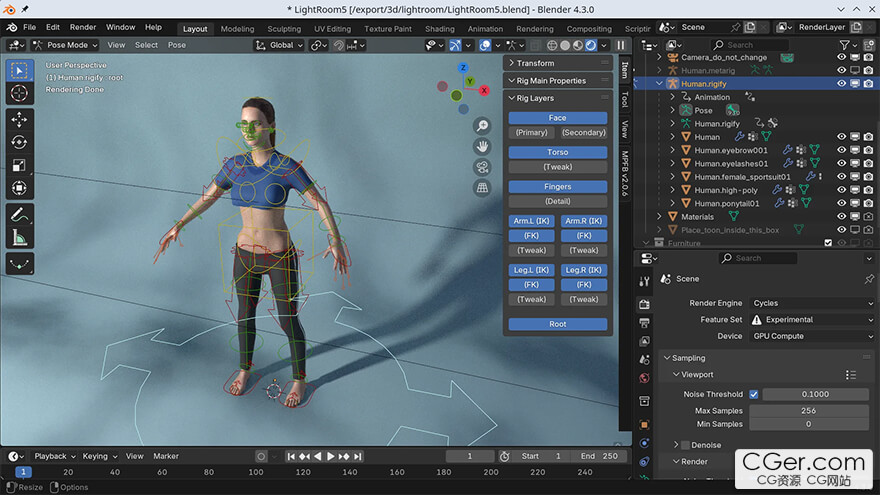Viewport: 880px width, 495px height.
Task: Open the Device GPU Compute dropdown
Action: coord(812,336)
